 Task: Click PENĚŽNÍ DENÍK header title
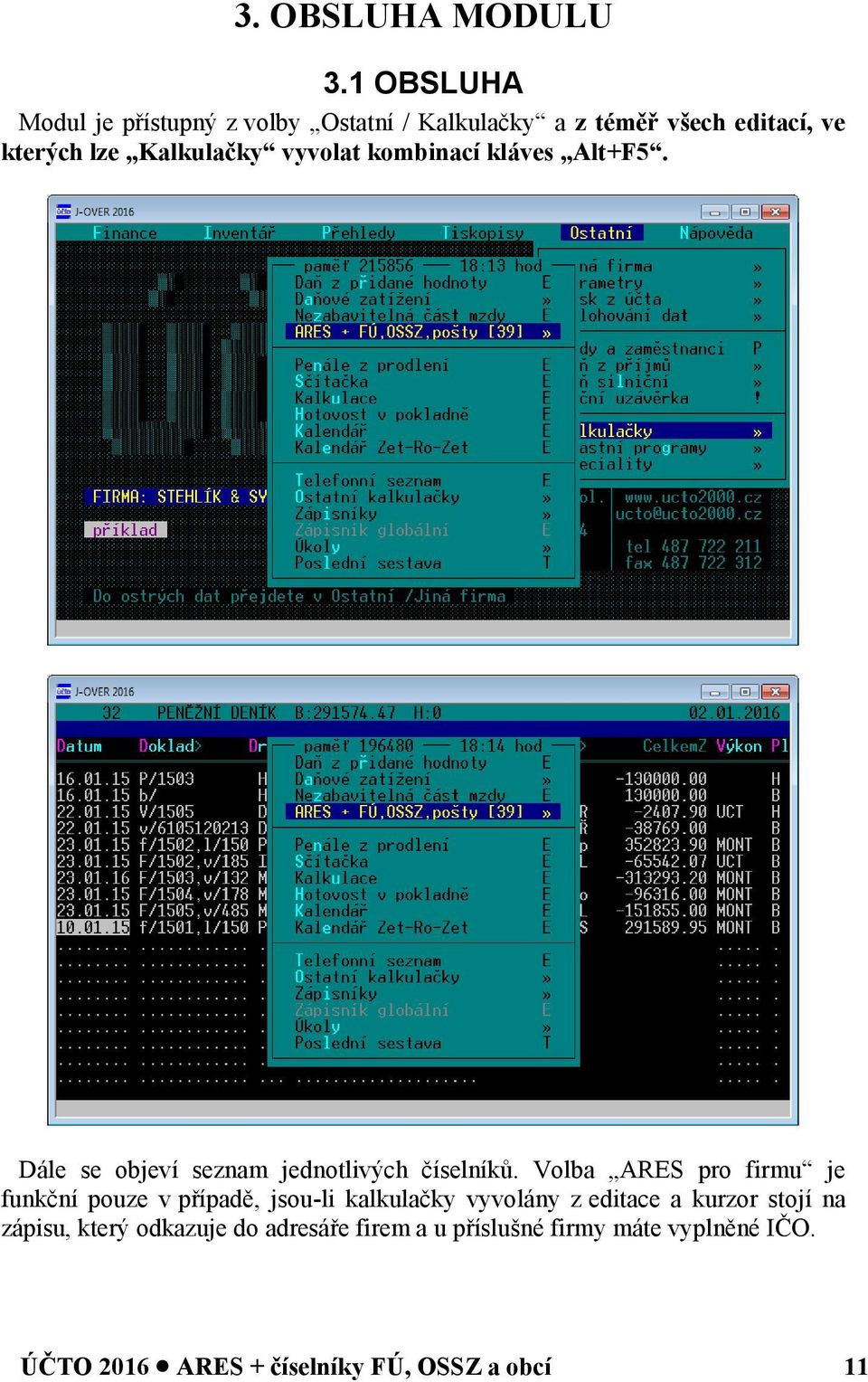tap(216, 713)
